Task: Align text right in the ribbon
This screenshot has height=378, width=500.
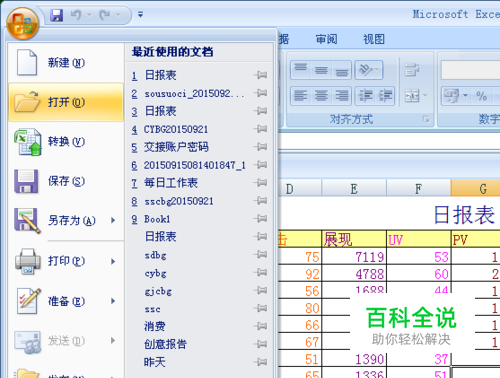Action: click(x=342, y=96)
